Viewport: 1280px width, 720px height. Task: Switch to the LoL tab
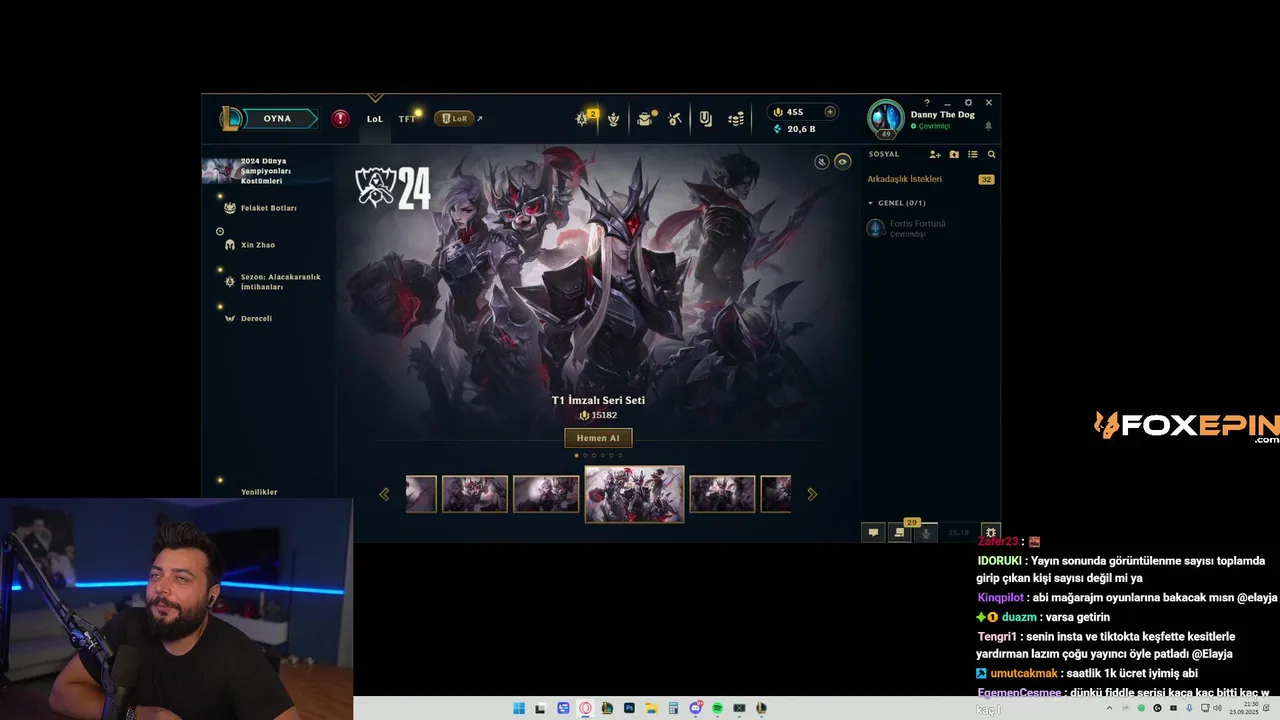pyautogui.click(x=375, y=119)
